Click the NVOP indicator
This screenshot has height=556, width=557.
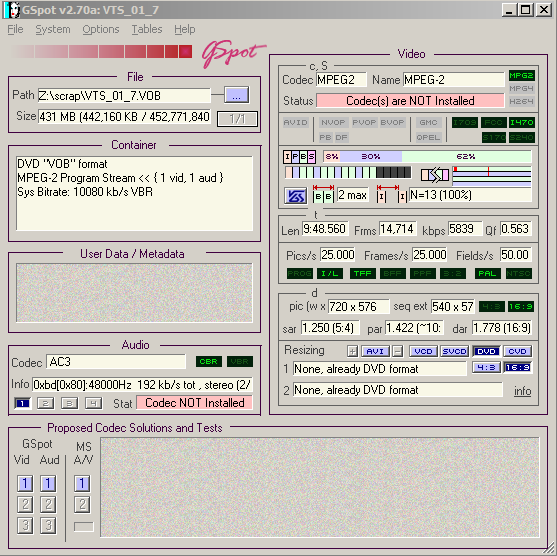tap(333, 123)
